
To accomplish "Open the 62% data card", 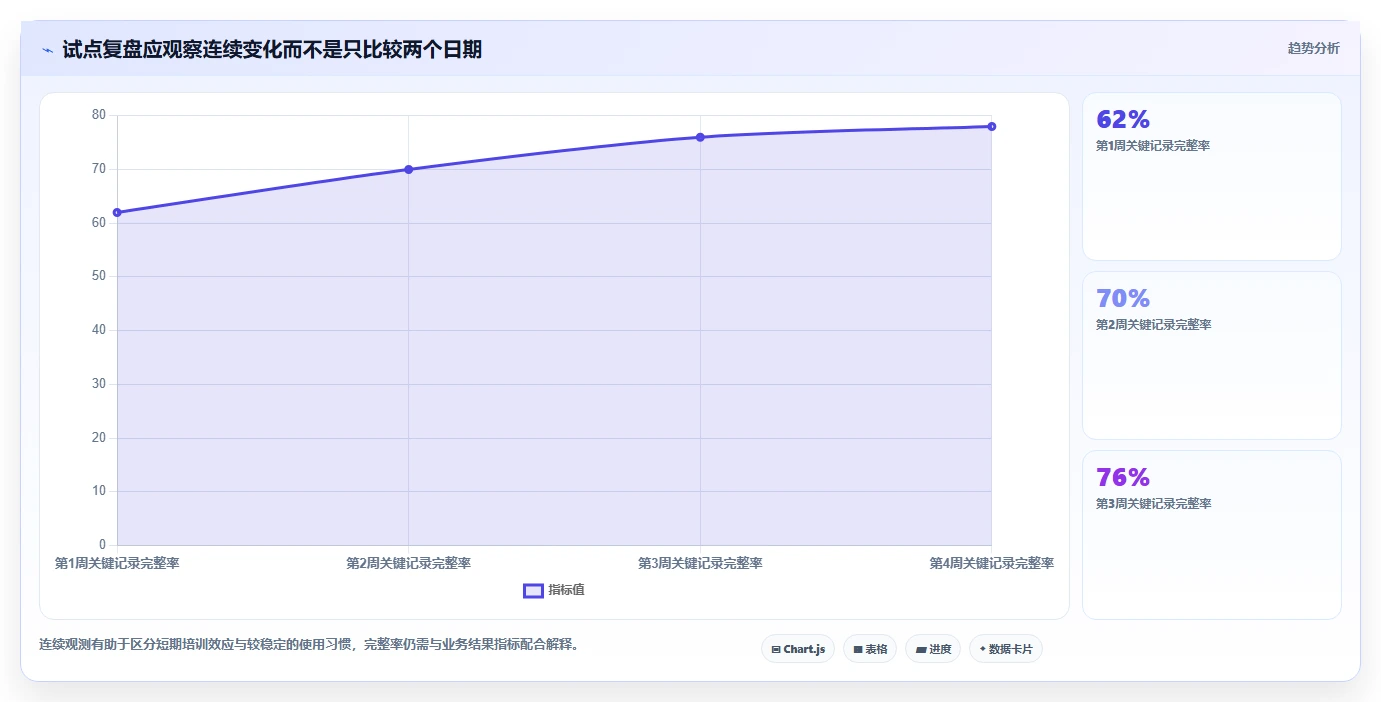I will coord(1212,176).
